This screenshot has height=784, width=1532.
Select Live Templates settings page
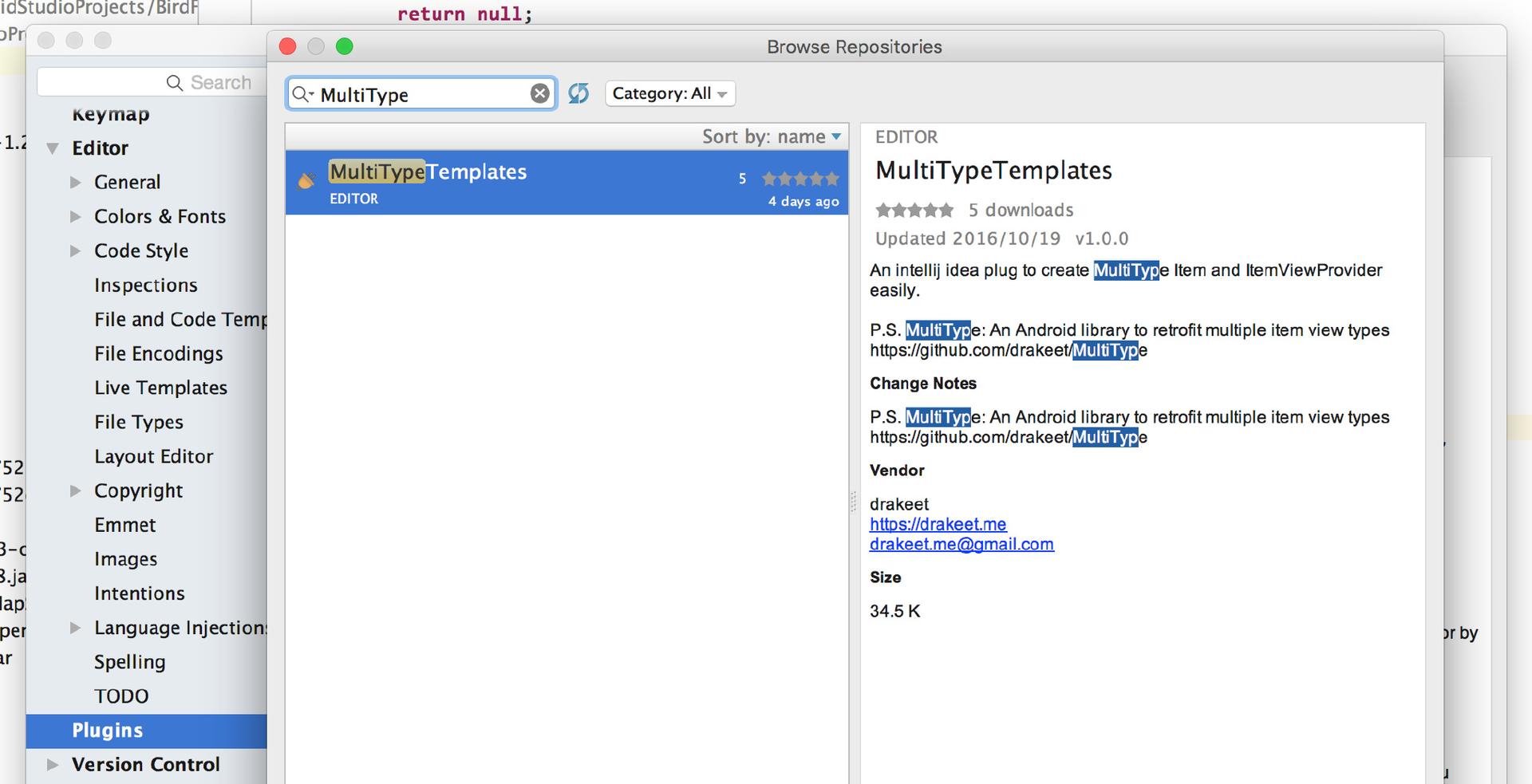tap(160, 388)
